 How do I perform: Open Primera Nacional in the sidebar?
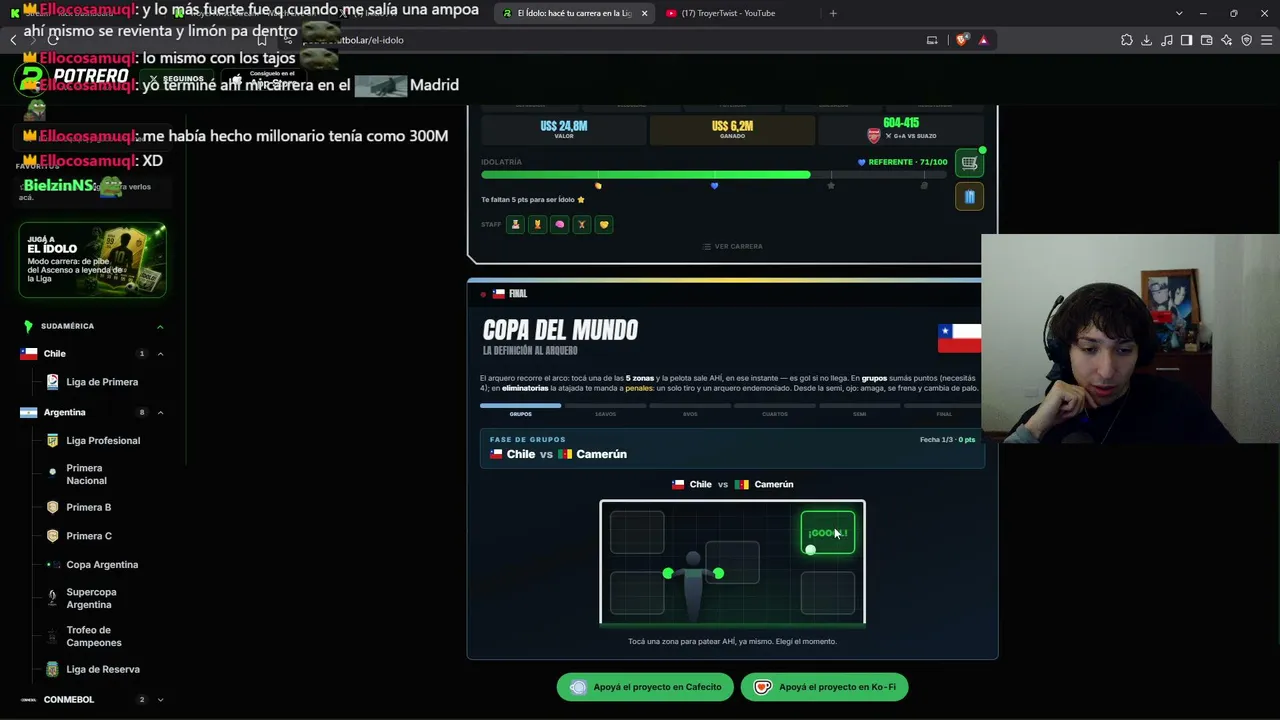pyautogui.click(x=86, y=474)
